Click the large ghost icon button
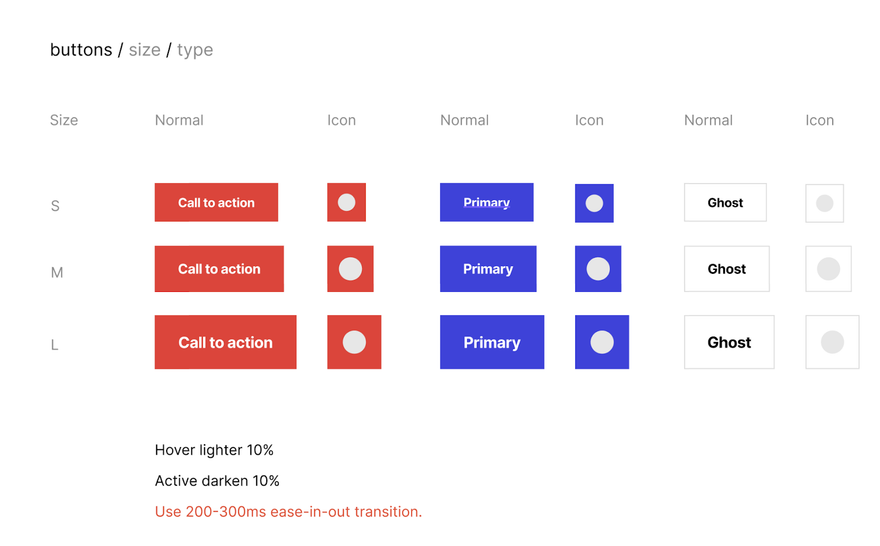The image size is (880, 546). point(832,342)
